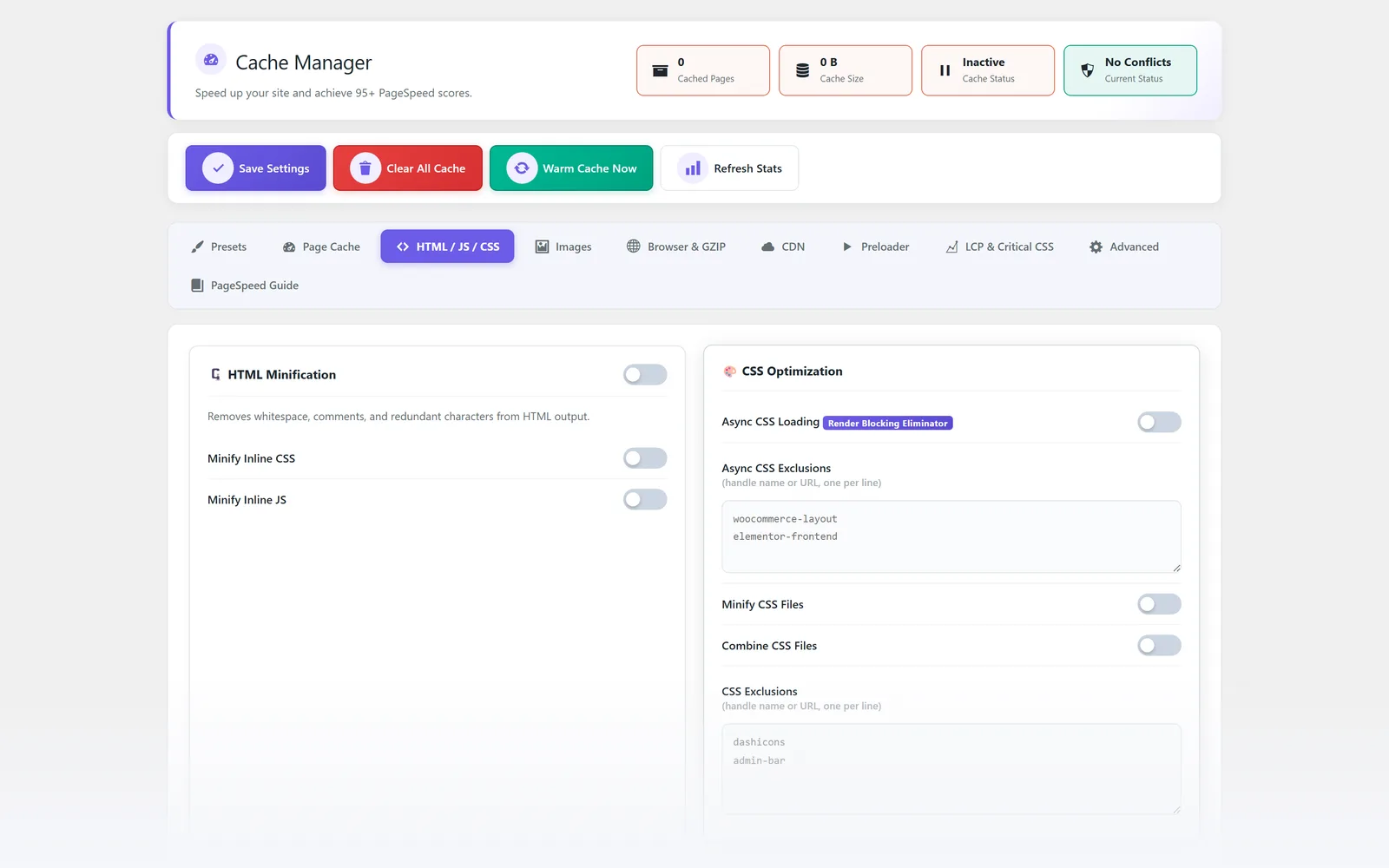Enable the HTML Minification toggle
The image size is (1389, 868).
pyautogui.click(x=645, y=374)
